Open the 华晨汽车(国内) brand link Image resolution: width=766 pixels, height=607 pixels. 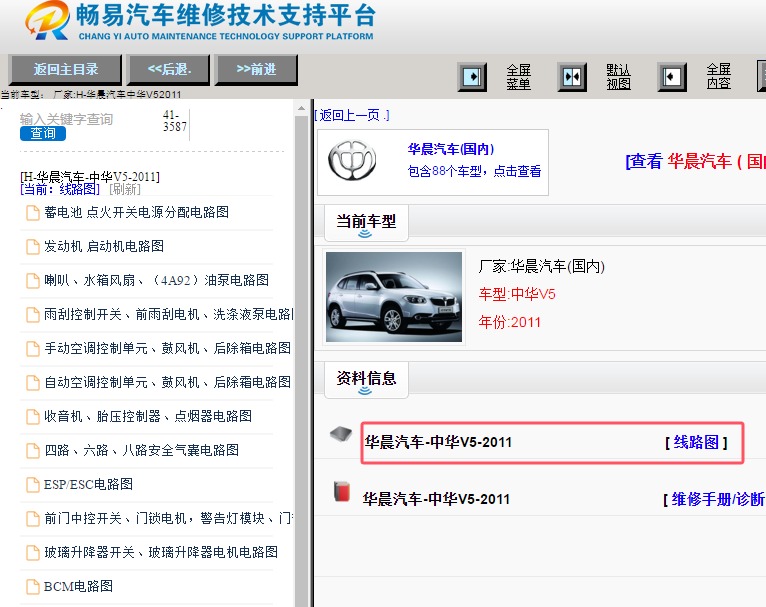click(x=451, y=149)
